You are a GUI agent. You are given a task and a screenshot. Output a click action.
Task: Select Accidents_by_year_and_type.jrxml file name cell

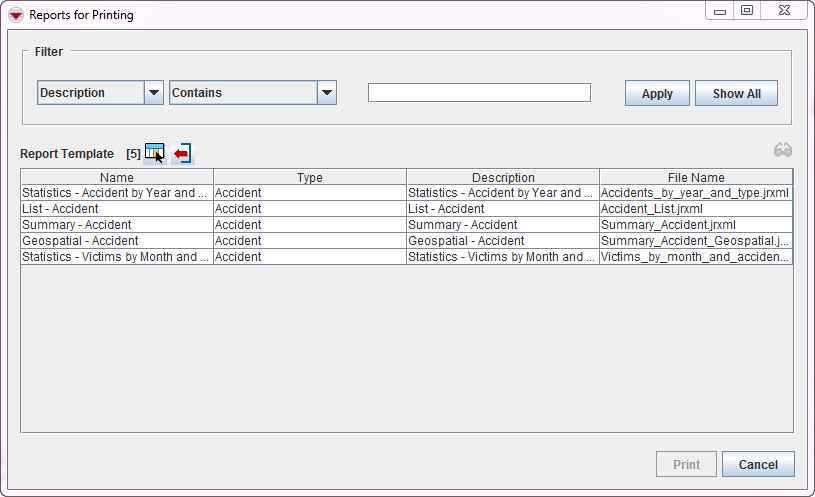pos(696,193)
